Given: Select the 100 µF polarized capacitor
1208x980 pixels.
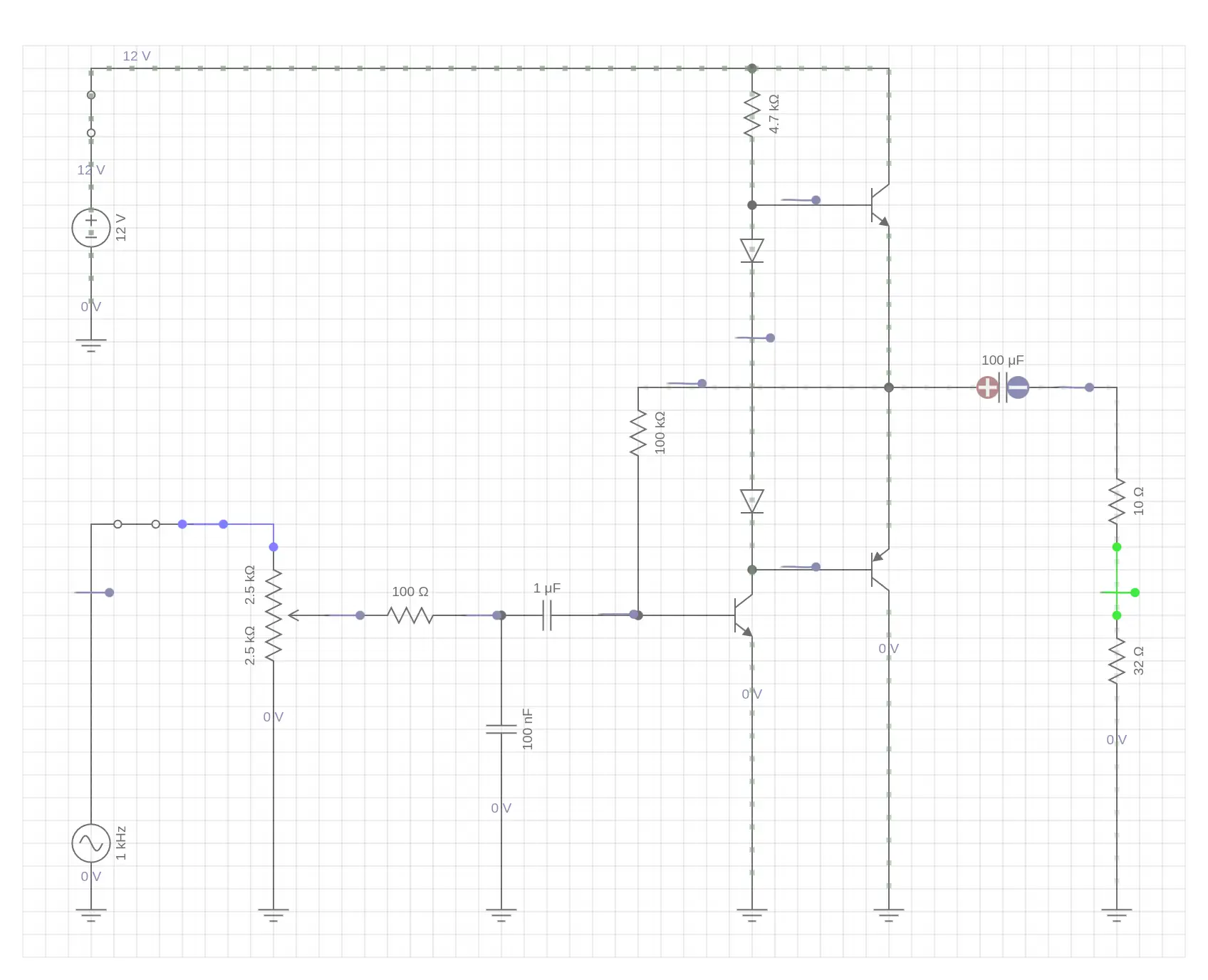Looking at the screenshot, I should pyautogui.click(x=1003, y=387).
